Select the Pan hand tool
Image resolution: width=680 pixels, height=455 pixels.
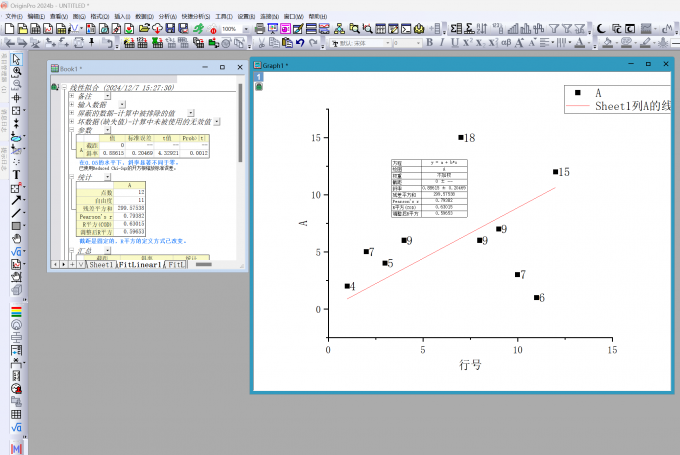[16, 239]
